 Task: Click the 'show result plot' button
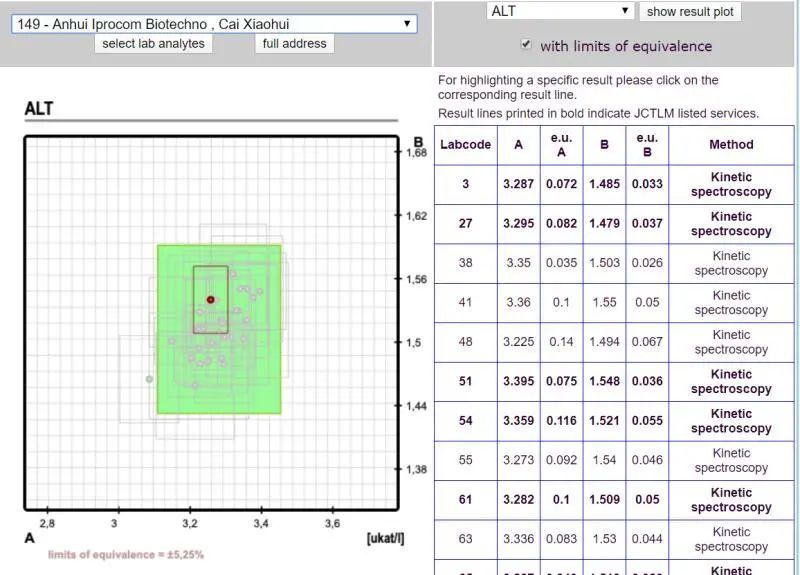click(689, 11)
